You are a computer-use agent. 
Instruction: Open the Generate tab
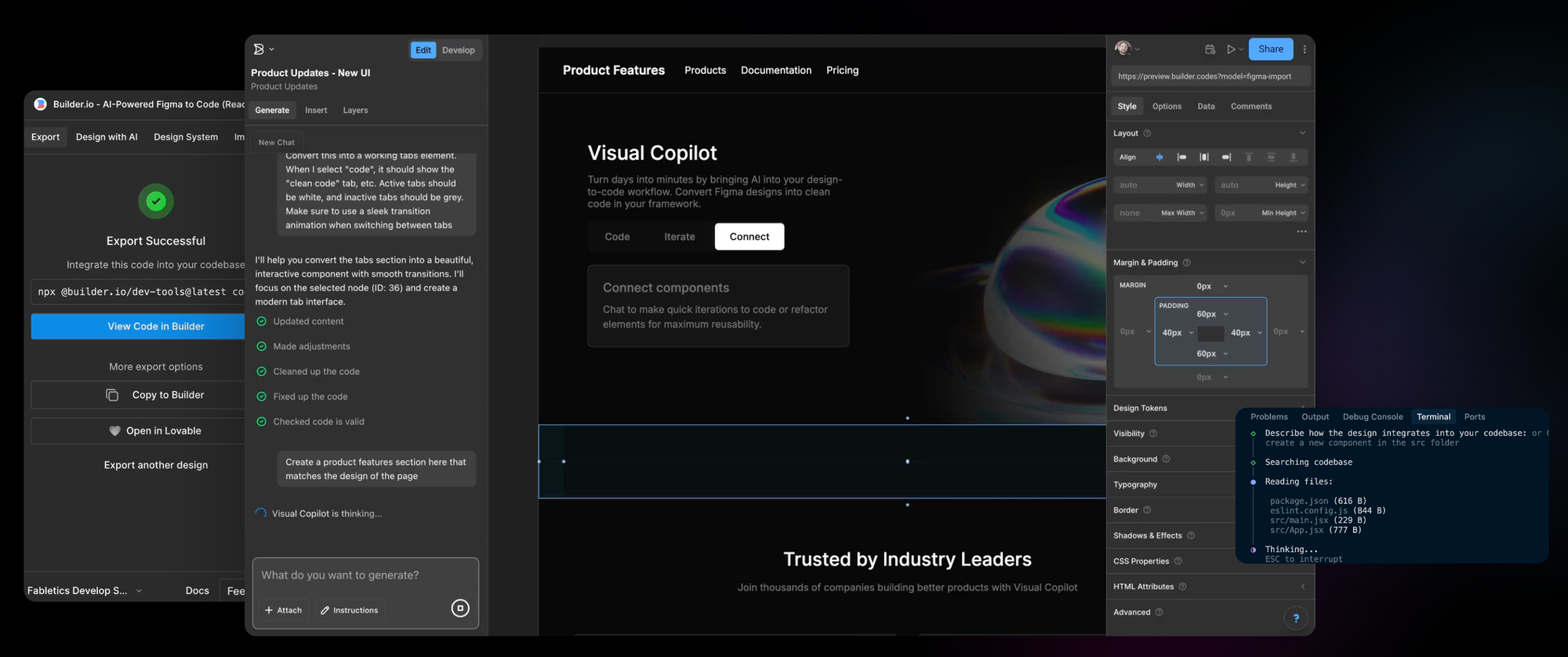(272, 111)
